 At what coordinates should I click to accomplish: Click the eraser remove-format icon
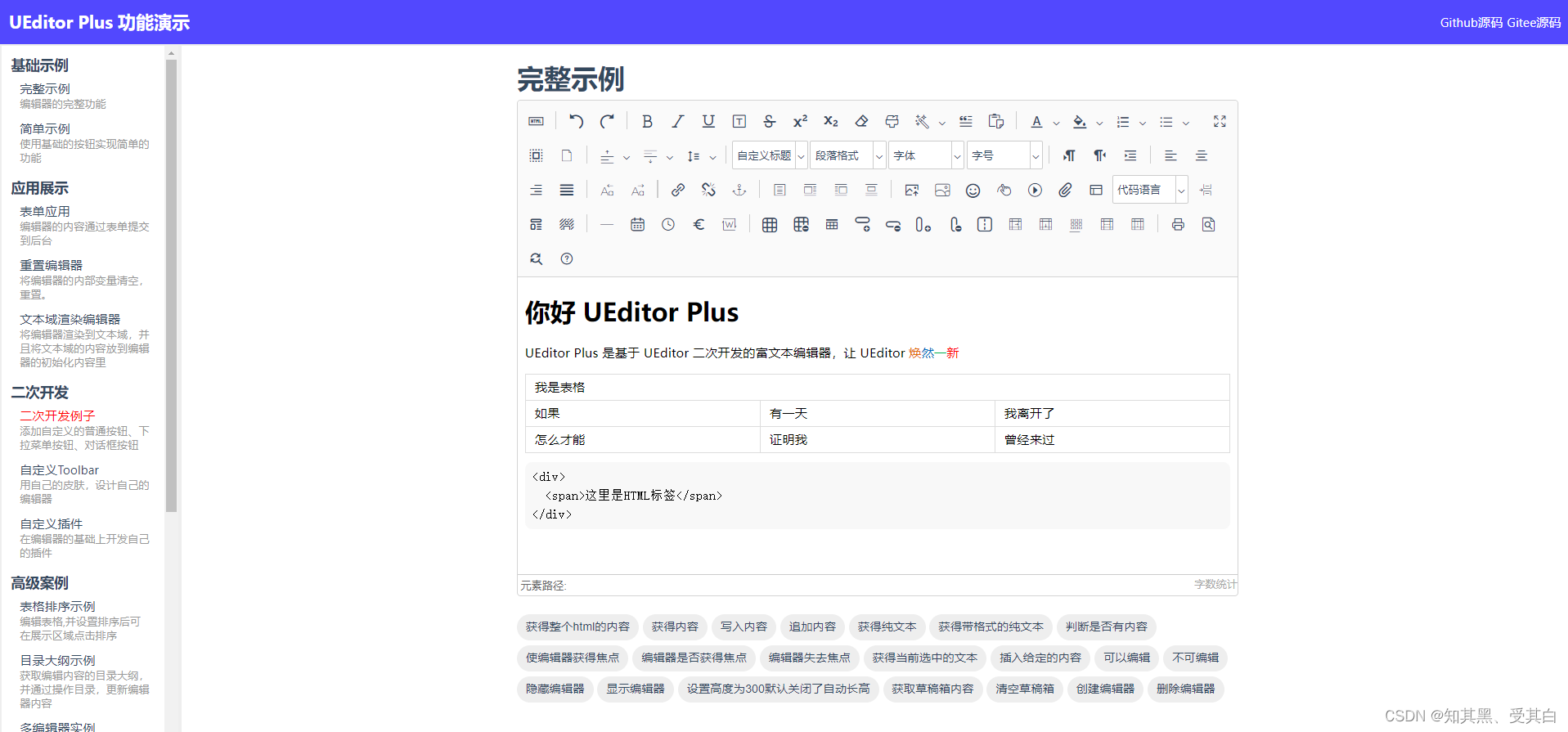click(x=861, y=122)
